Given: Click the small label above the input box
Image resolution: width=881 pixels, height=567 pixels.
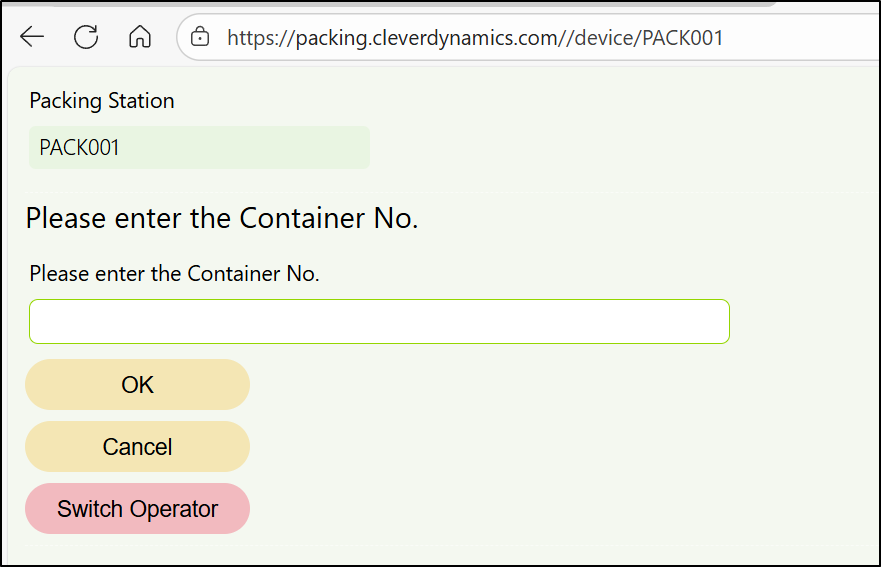Looking at the screenshot, I should (x=175, y=274).
